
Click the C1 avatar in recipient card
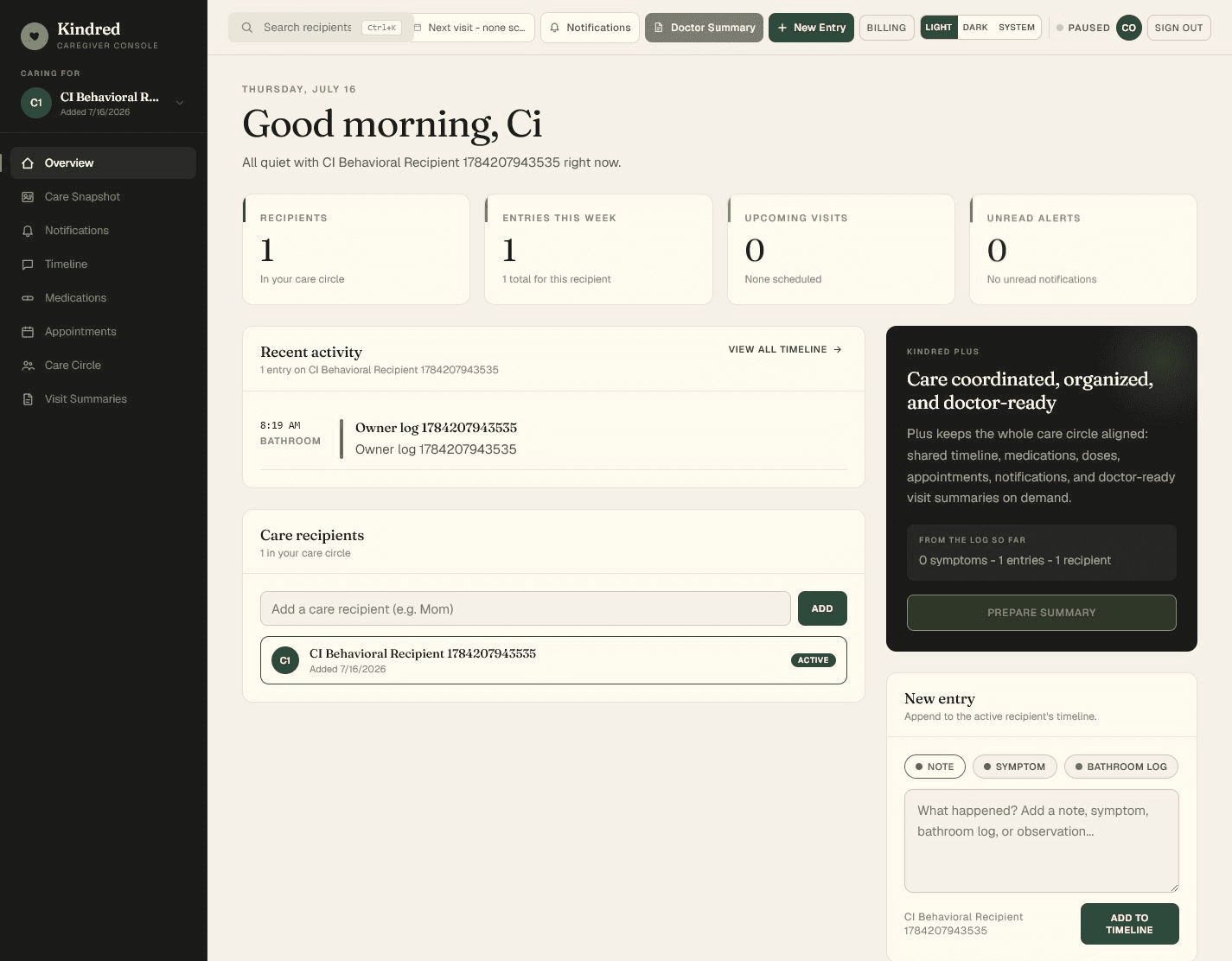285,660
